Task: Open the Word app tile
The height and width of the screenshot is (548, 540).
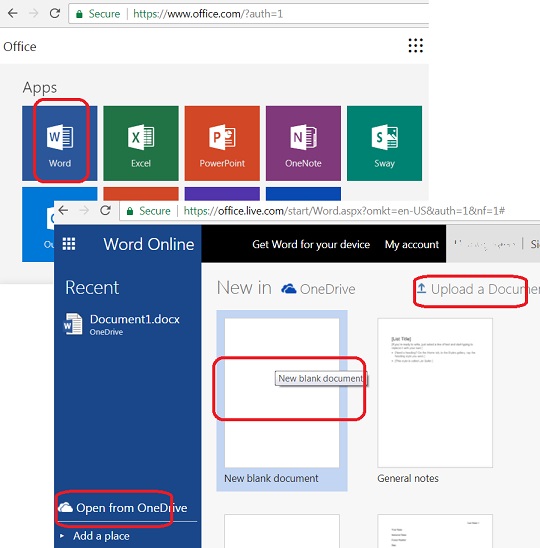Action: click(x=60, y=143)
